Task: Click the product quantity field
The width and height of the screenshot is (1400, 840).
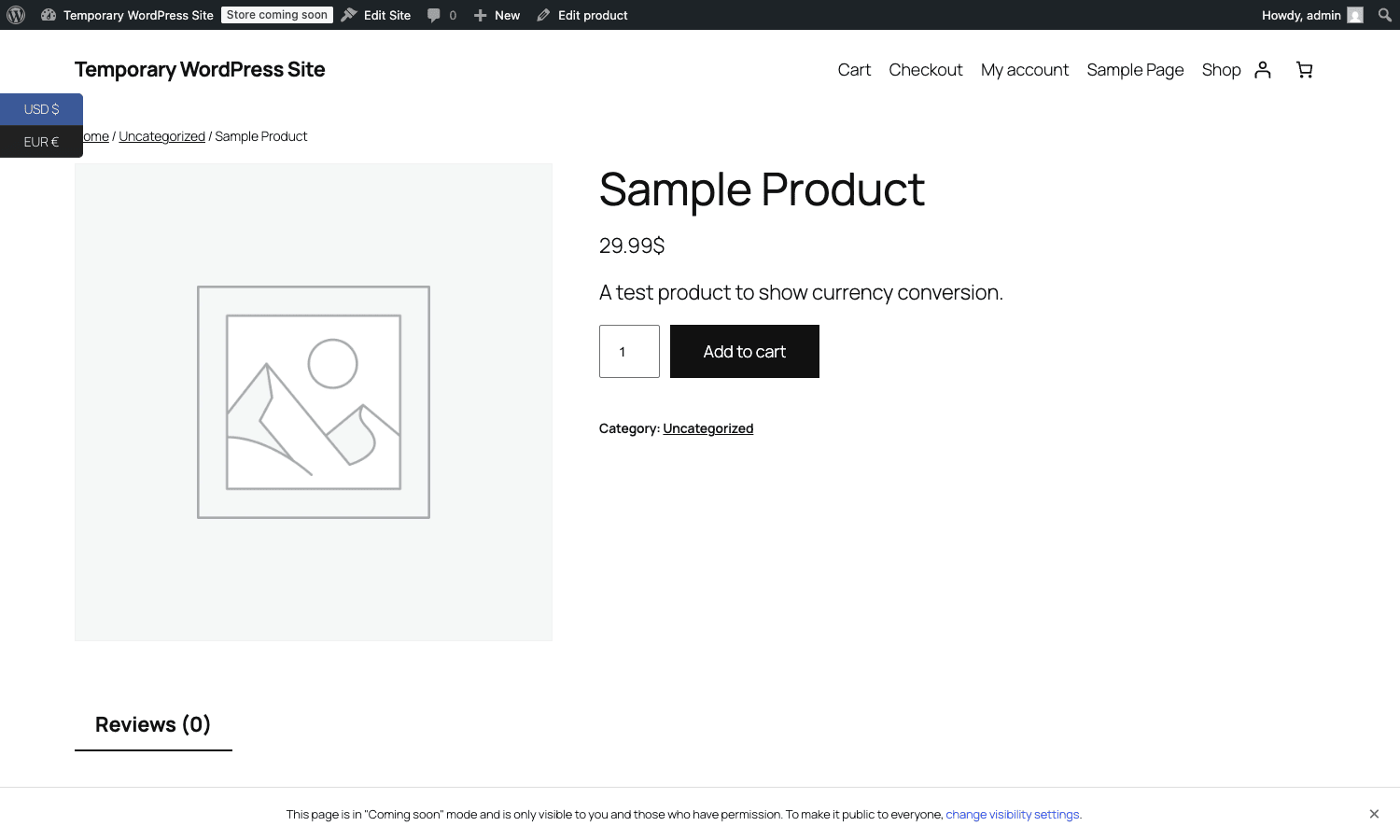Action: point(629,352)
